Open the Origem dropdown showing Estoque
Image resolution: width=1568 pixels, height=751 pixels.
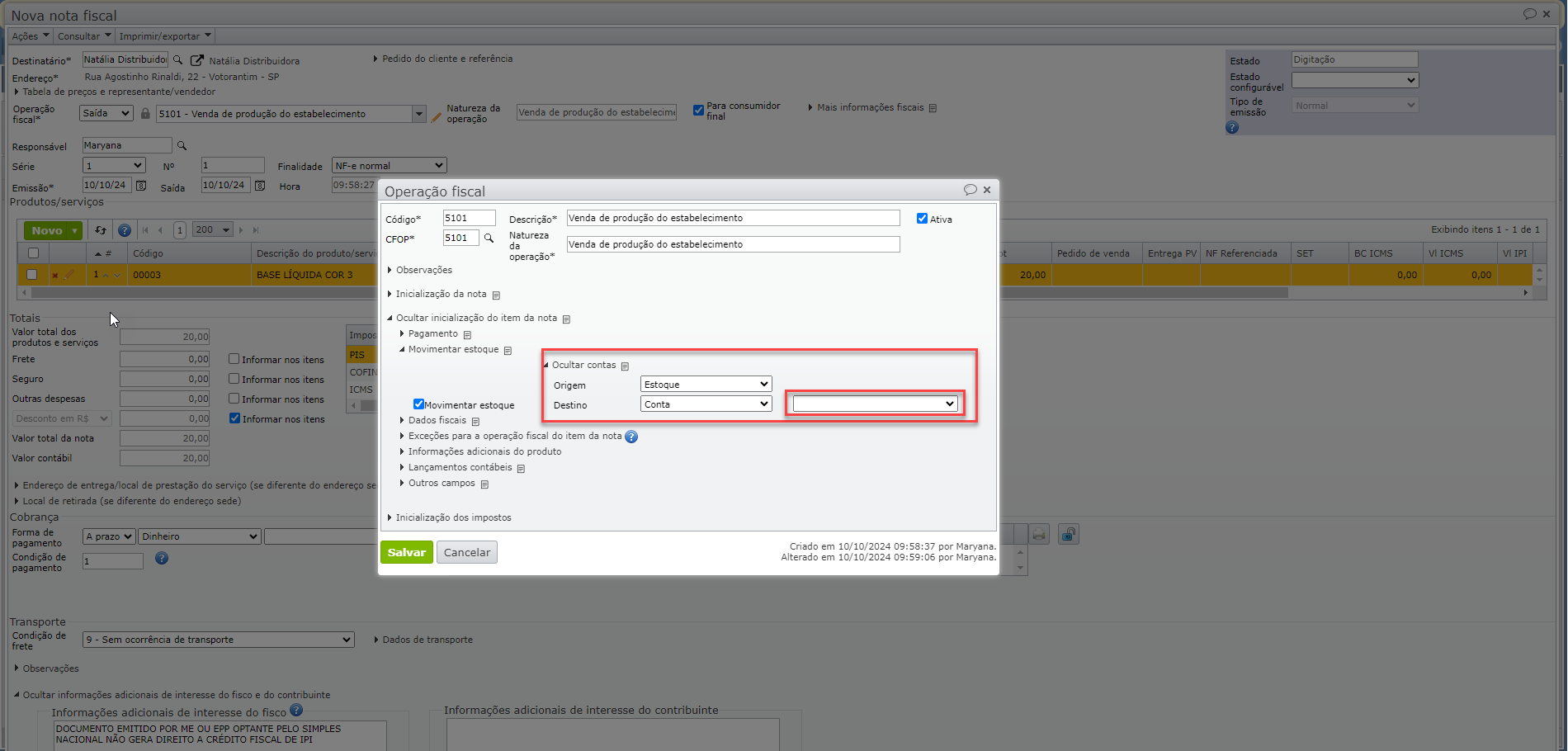706,385
